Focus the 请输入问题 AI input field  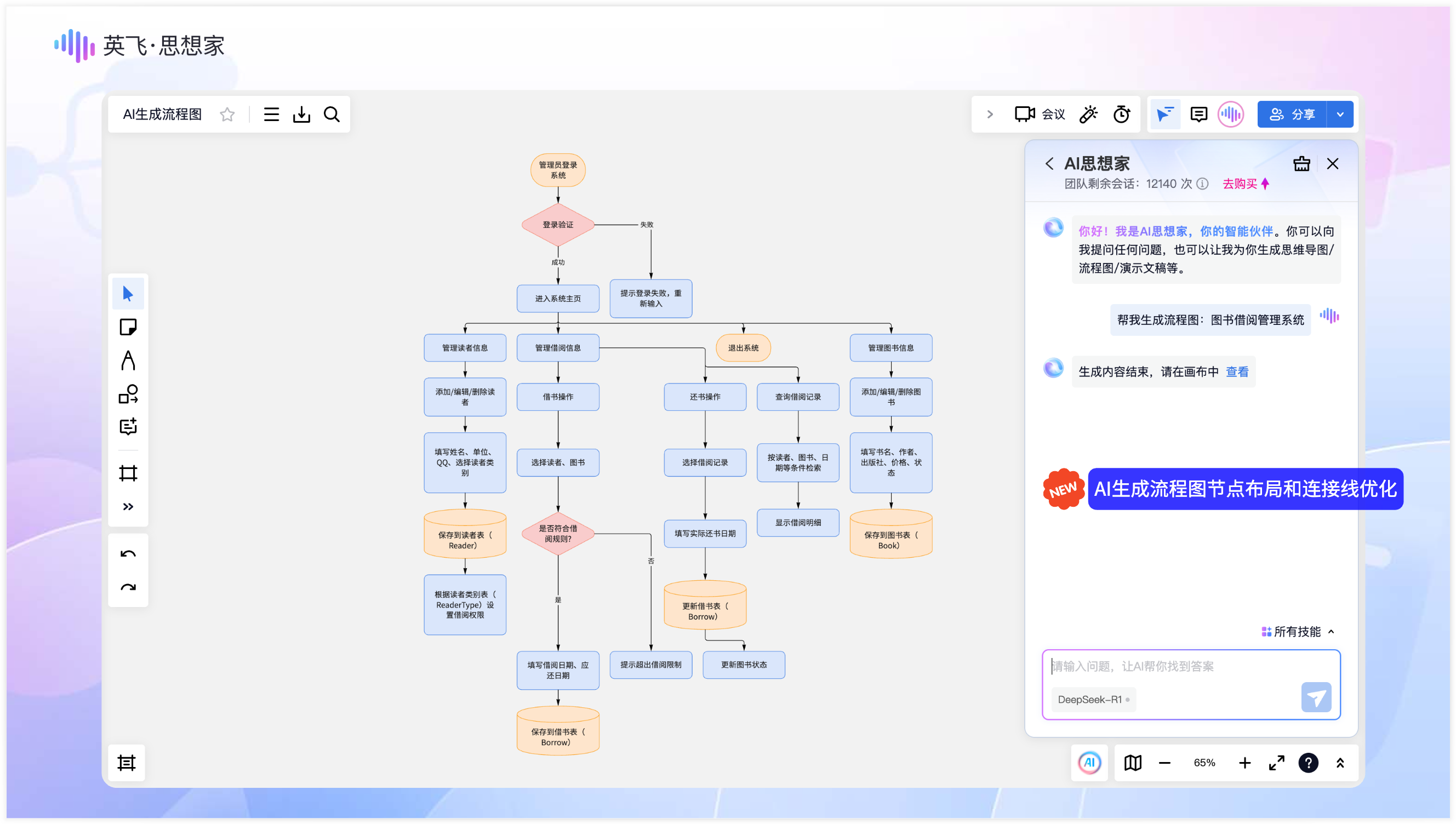click(1191, 666)
